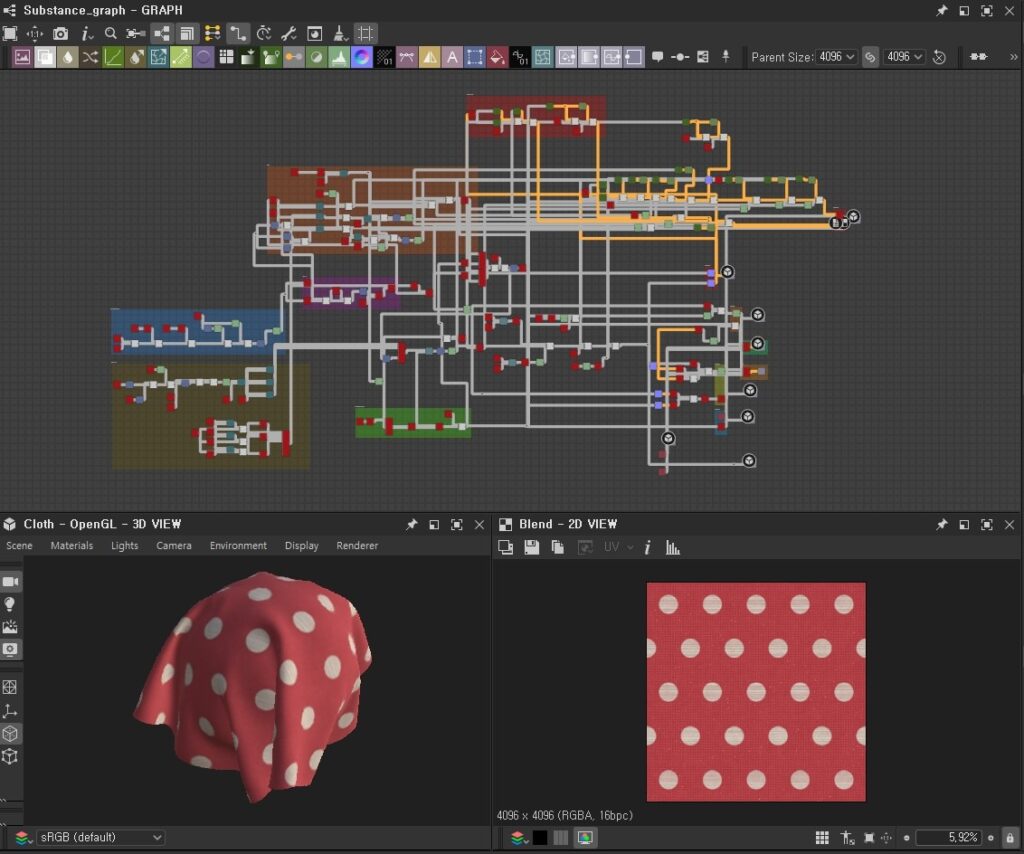The width and height of the screenshot is (1024, 854).
Task: Click the broom clean-up icon in graph toolbar
Action: (340, 33)
